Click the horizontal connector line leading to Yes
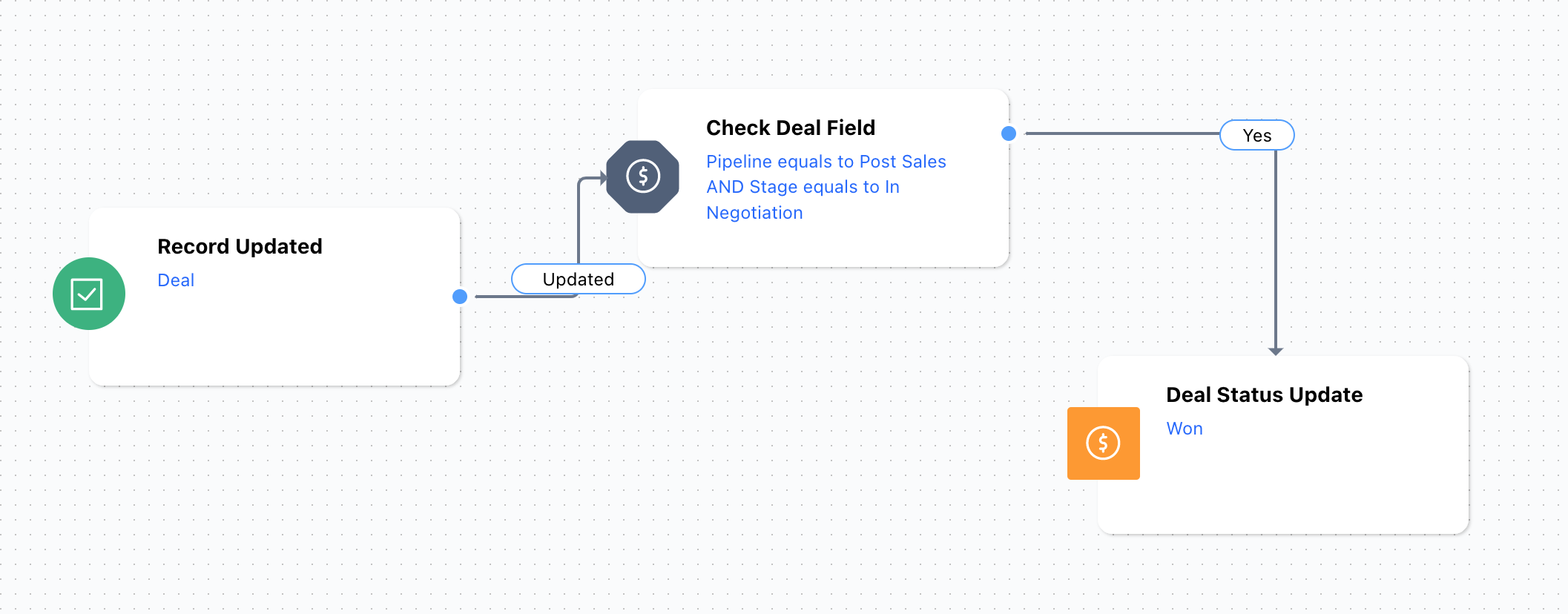Viewport: 1568px width, 614px height. pyautogui.click(x=1122, y=133)
